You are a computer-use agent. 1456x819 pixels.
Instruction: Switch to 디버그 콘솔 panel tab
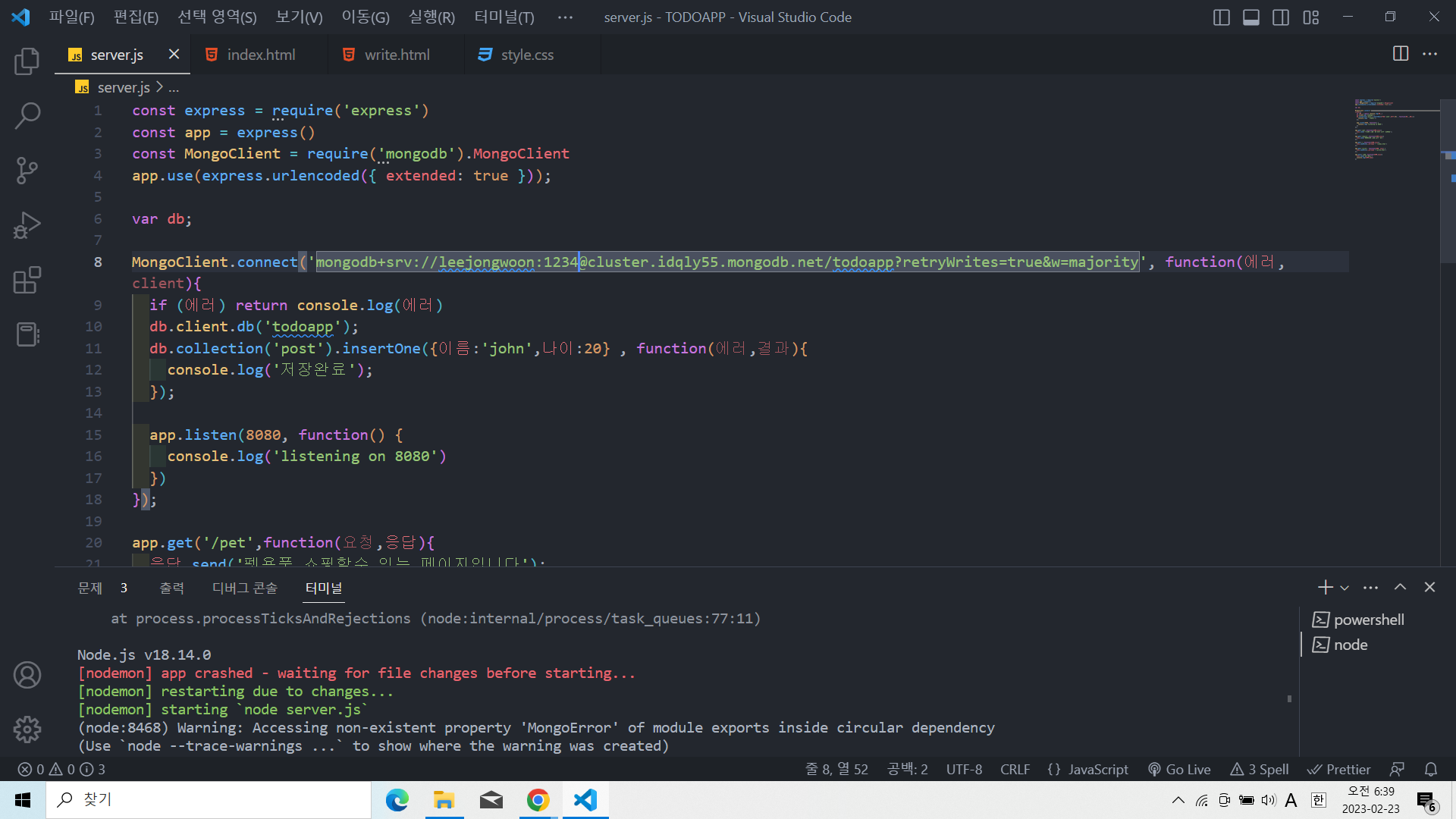tap(245, 588)
